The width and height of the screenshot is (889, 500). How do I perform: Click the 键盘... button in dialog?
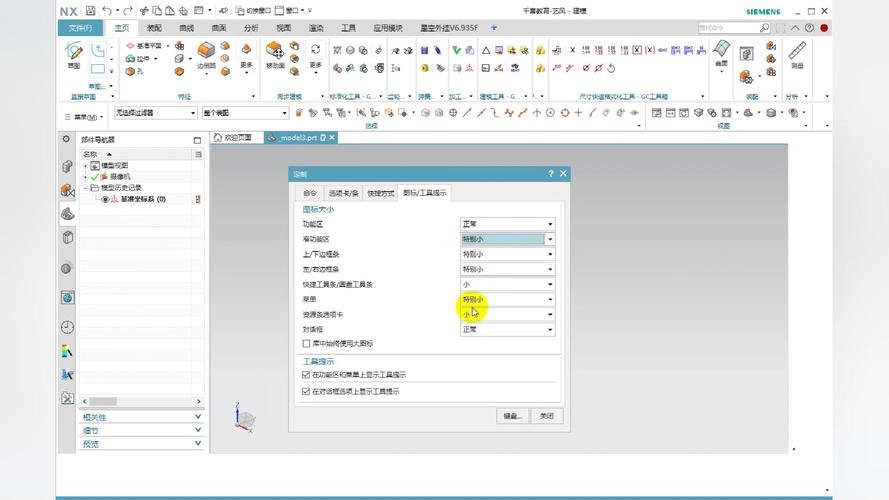click(x=513, y=416)
